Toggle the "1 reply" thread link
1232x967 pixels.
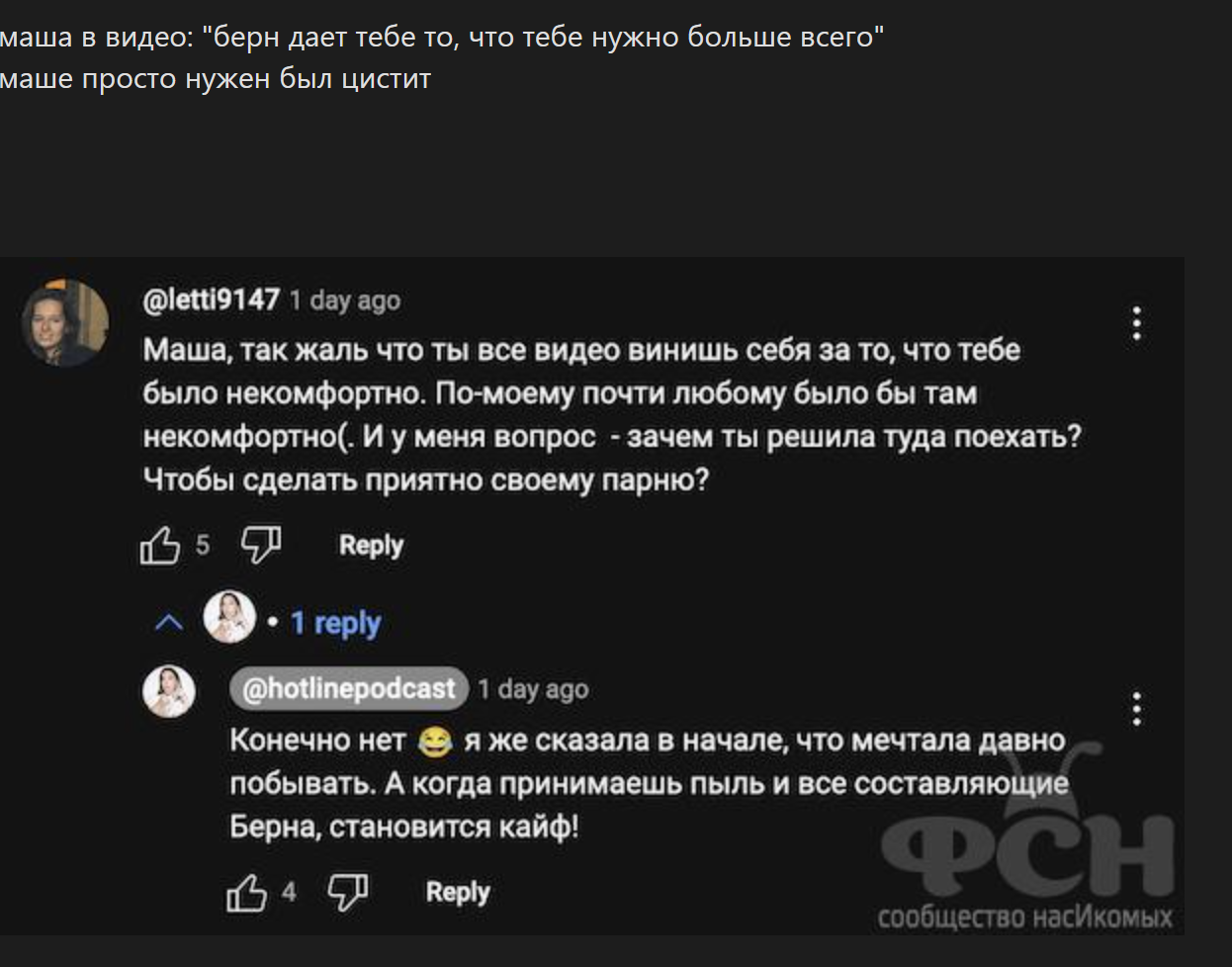pyautogui.click(x=335, y=623)
